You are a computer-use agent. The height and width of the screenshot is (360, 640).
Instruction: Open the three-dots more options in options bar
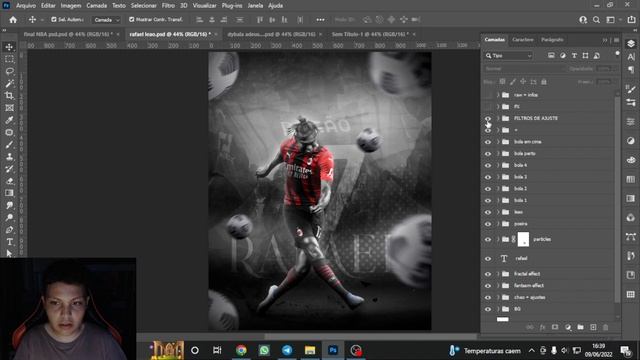pyautogui.click(x=320, y=20)
